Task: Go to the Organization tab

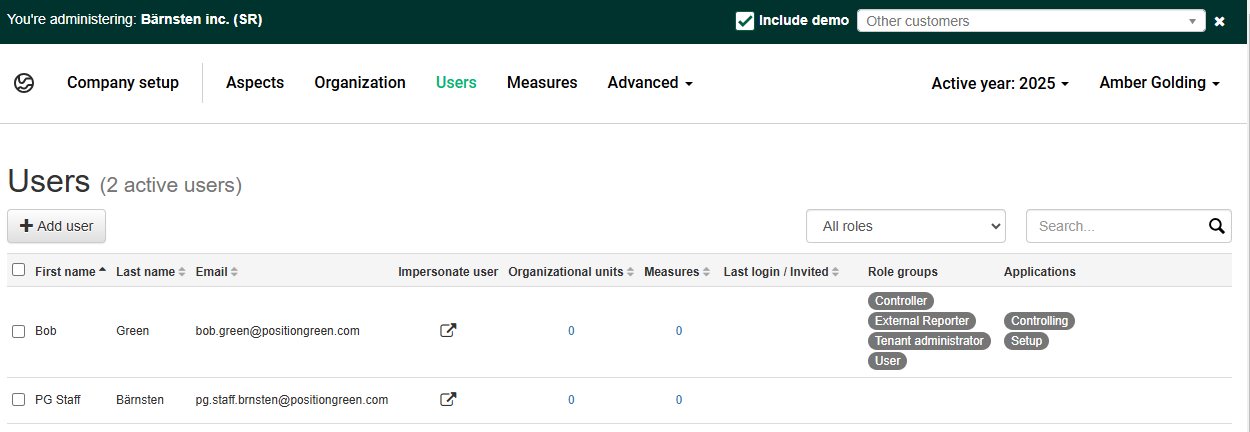Action: pos(360,83)
